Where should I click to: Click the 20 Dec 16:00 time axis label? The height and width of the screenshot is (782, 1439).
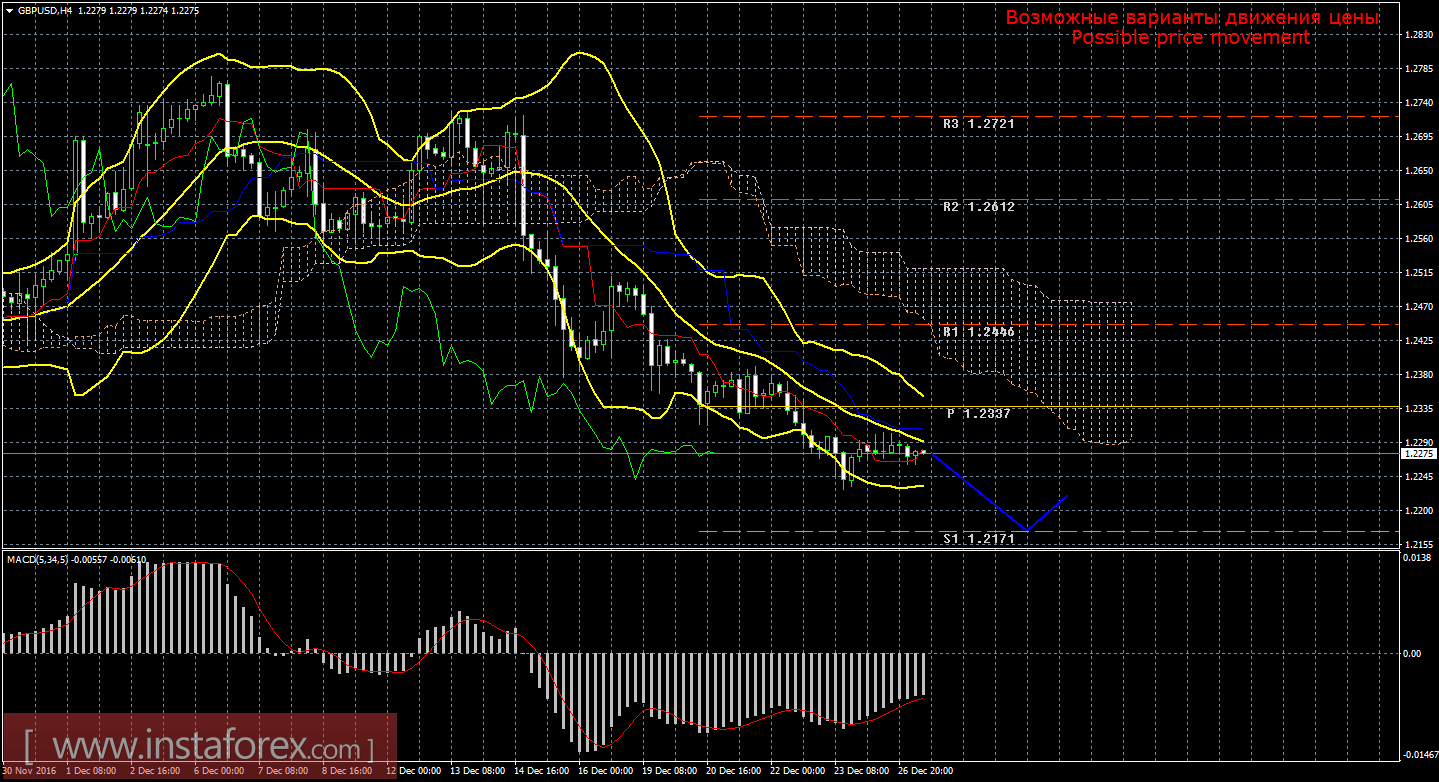pyautogui.click(x=732, y=772)
